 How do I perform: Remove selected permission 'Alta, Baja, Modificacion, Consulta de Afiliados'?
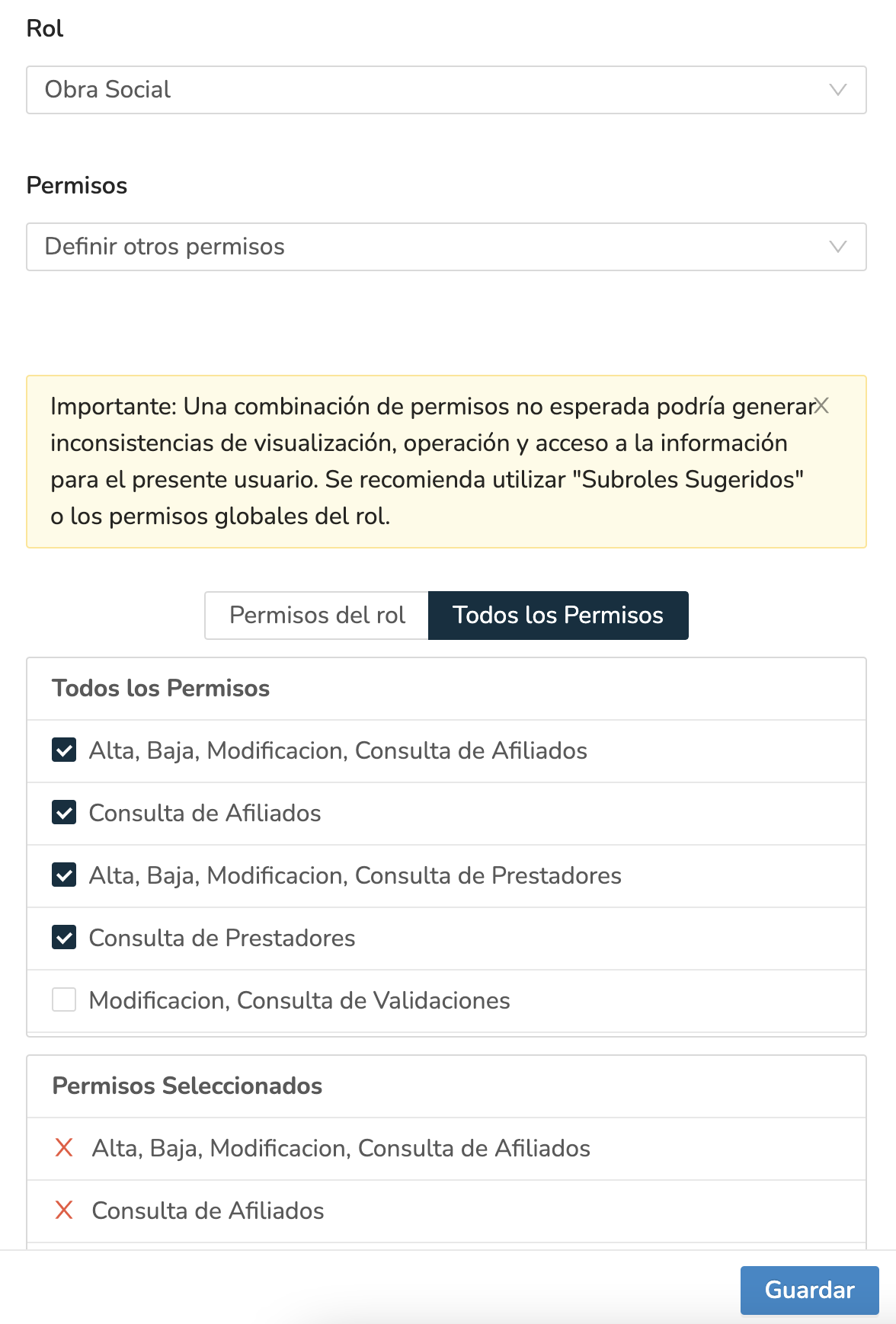point(64,1147)
